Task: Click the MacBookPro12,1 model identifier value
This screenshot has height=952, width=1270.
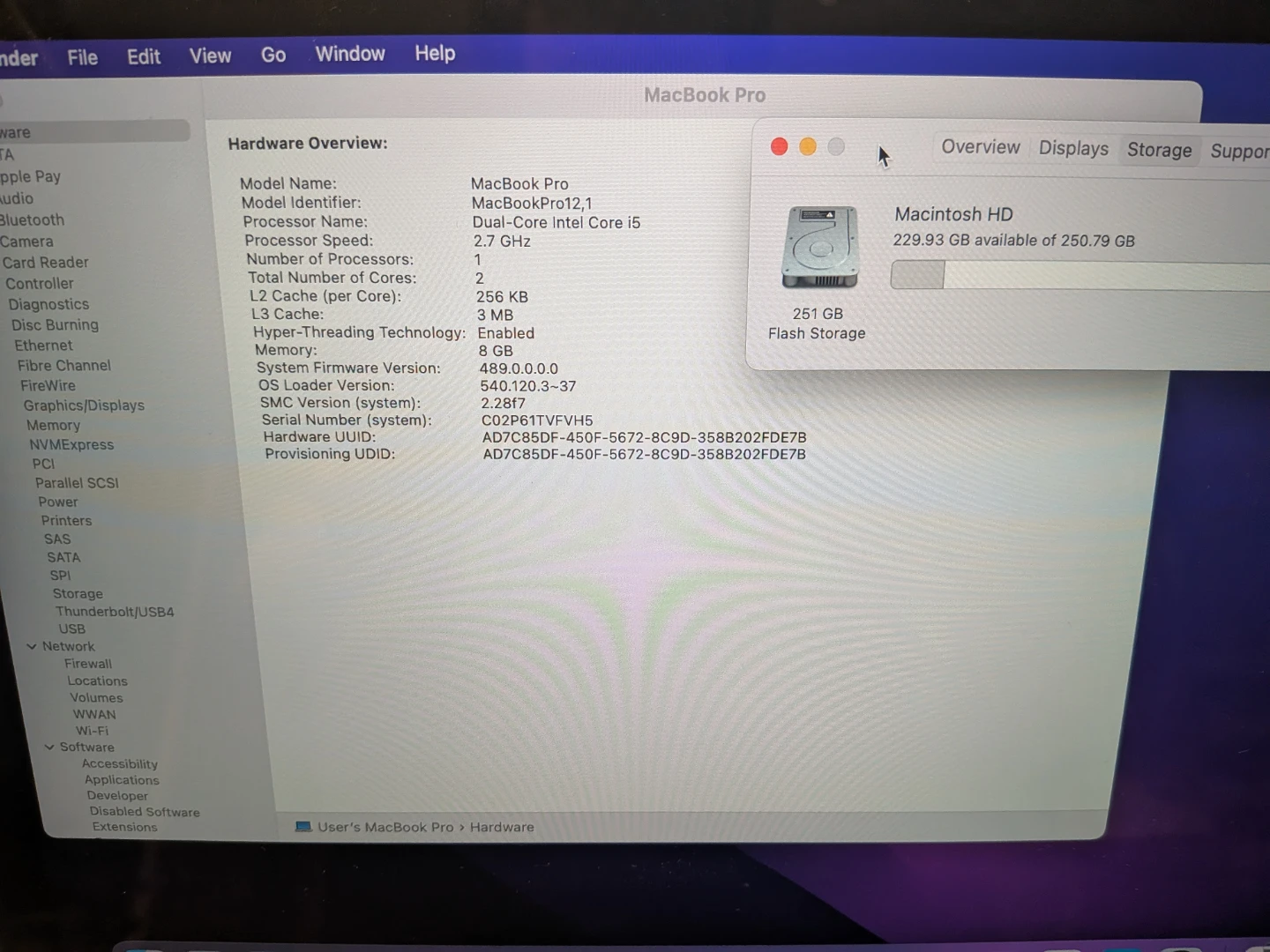Action: coord(532,203)
